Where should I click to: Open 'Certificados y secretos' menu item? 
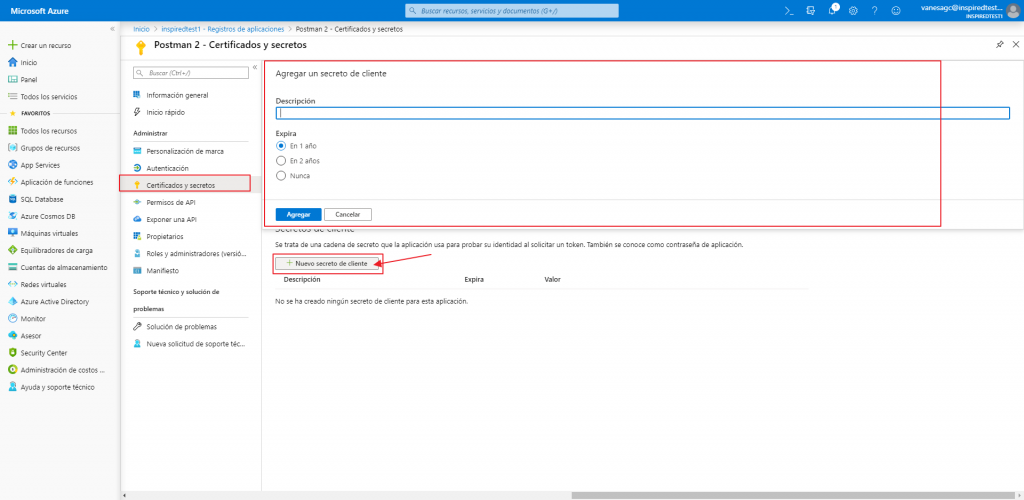click(x=180, y=185)
